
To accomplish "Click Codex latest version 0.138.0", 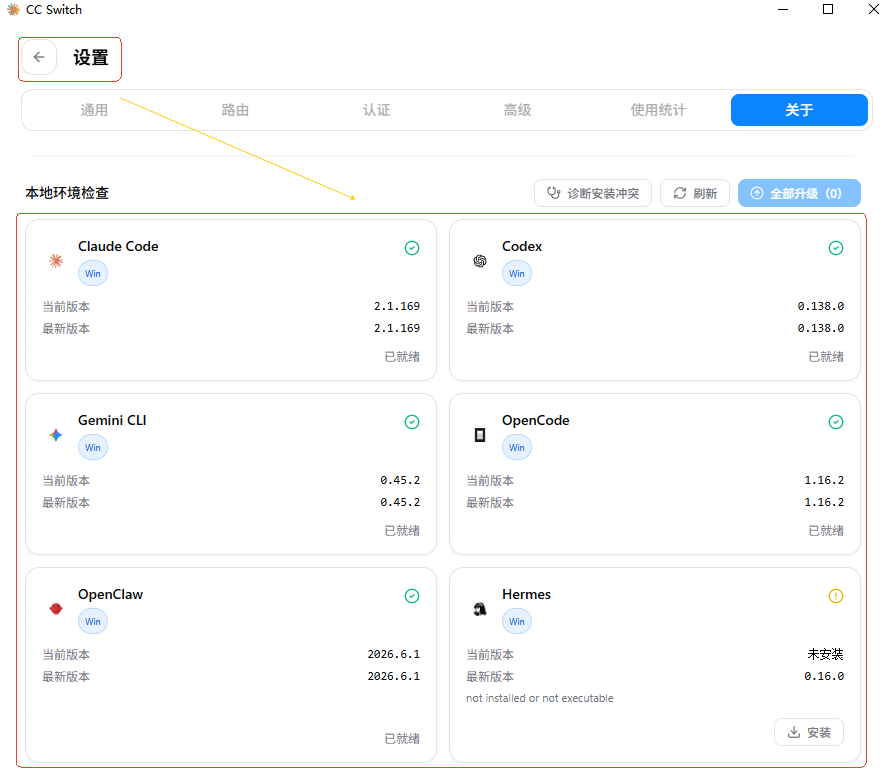I will point(821,328).
